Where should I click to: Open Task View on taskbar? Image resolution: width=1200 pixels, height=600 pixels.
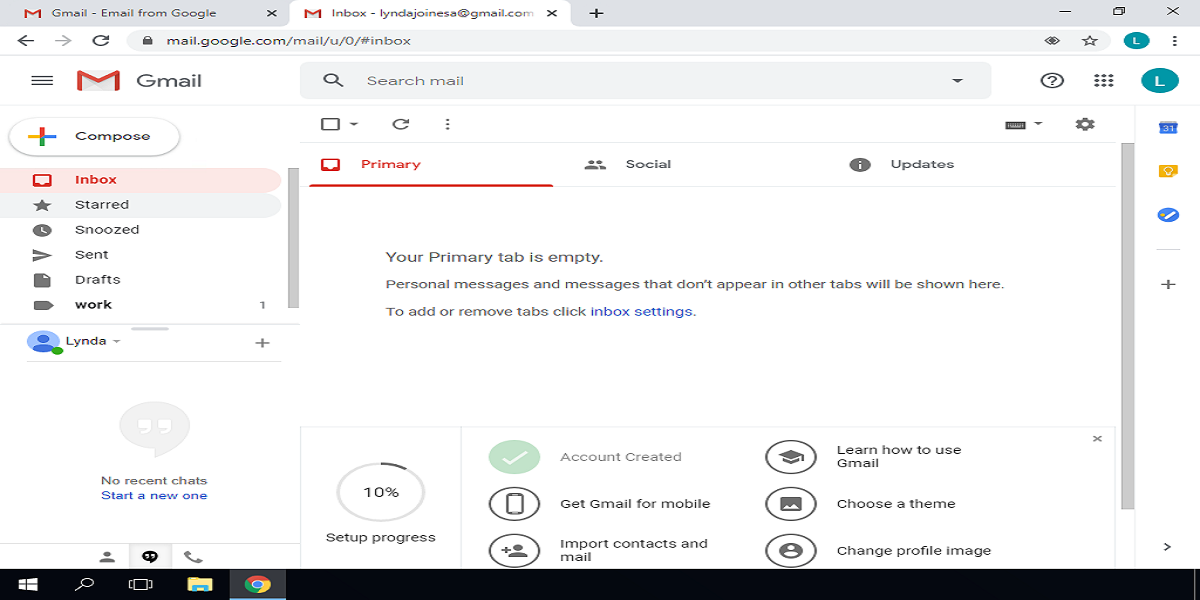point(142,585)
